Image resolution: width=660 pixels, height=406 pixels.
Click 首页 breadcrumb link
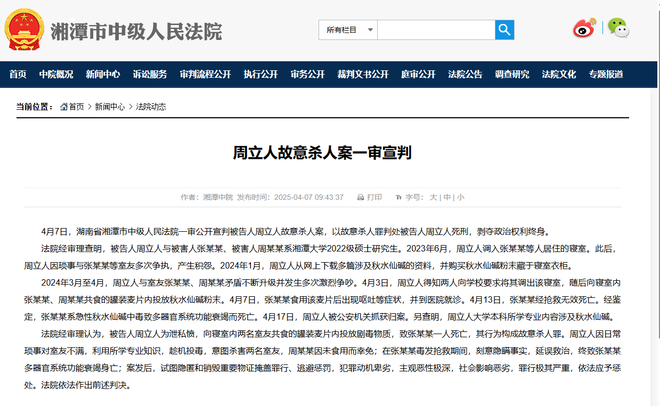(77, 107)
